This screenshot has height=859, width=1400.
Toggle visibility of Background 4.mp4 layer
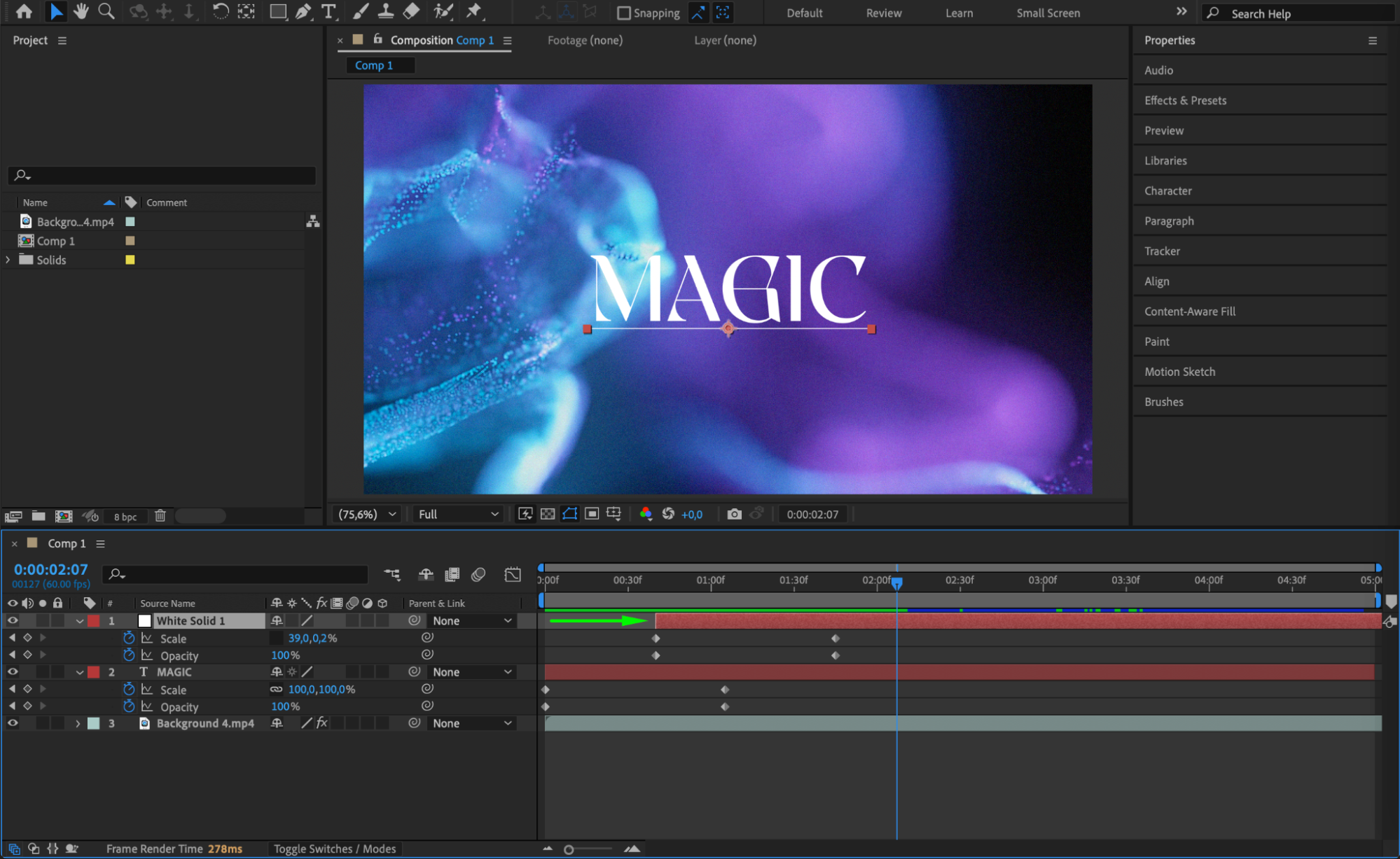[13, 723]
